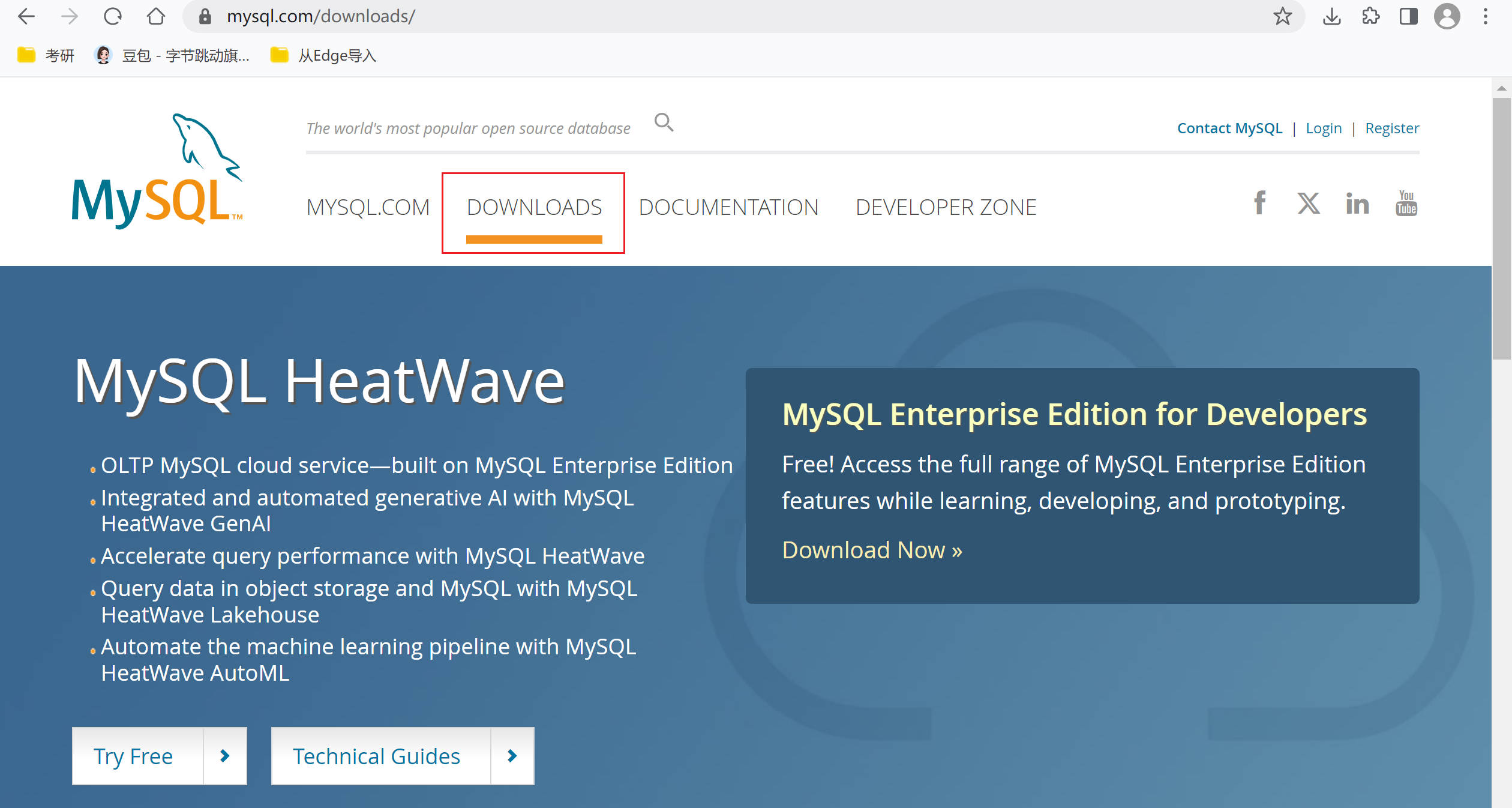Image resolution: width=1512 pixels, height=808 pixels.
Task: Click the scrollbar up arrow
Action: click(x=1502, y=88)
